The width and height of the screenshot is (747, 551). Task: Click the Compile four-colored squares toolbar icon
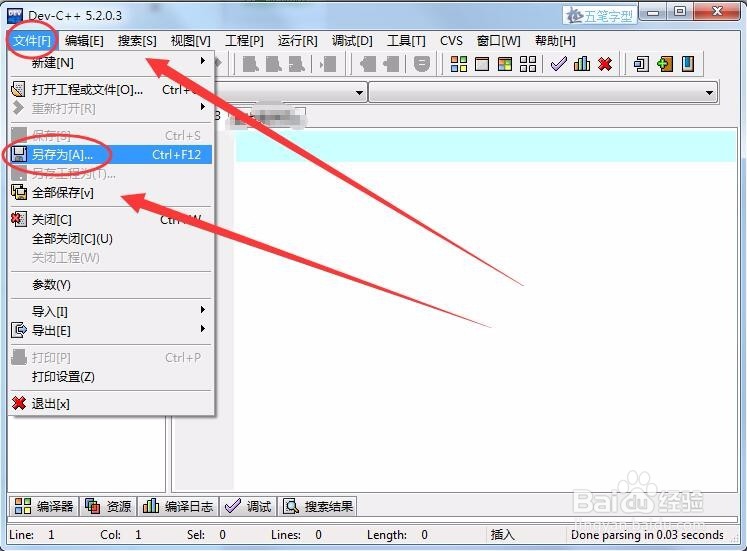coord(458,64)
